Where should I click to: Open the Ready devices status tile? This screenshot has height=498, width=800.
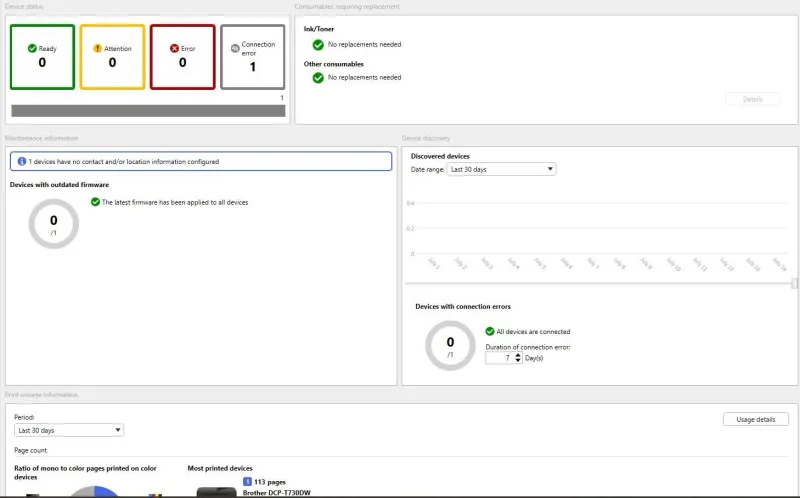(x=42, y=57)
